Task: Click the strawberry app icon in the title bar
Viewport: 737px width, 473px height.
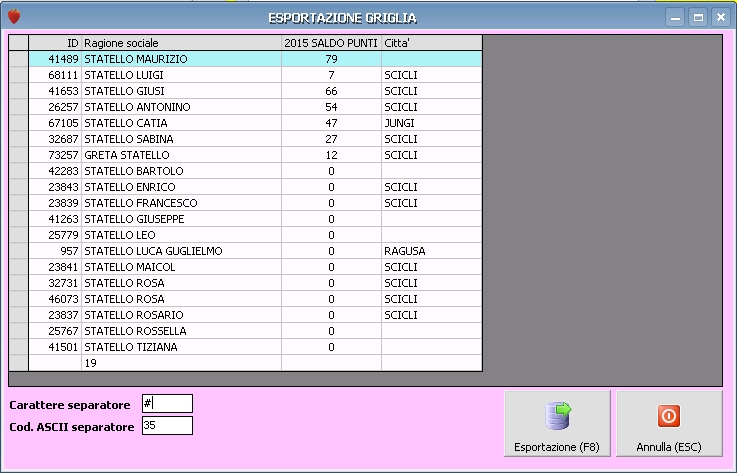Action: 14,17
